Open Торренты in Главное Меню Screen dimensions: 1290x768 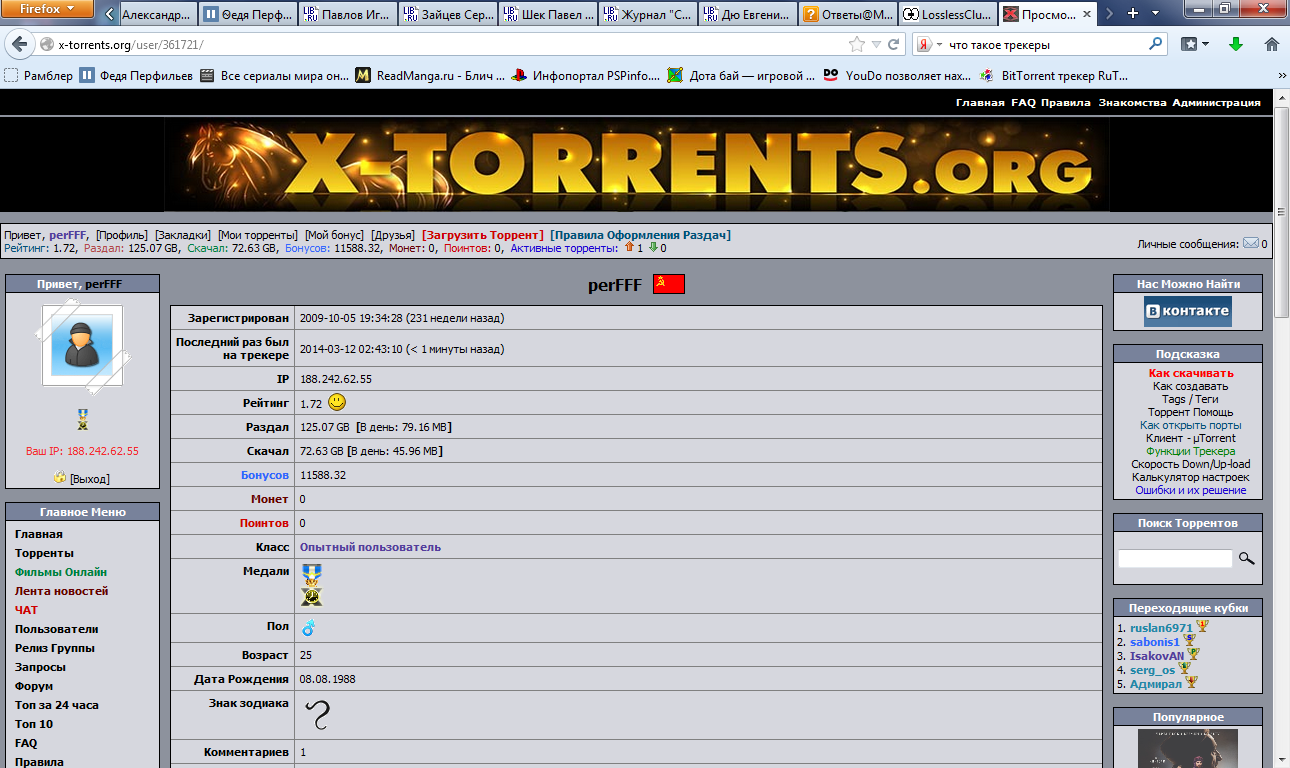click(44, 553)
